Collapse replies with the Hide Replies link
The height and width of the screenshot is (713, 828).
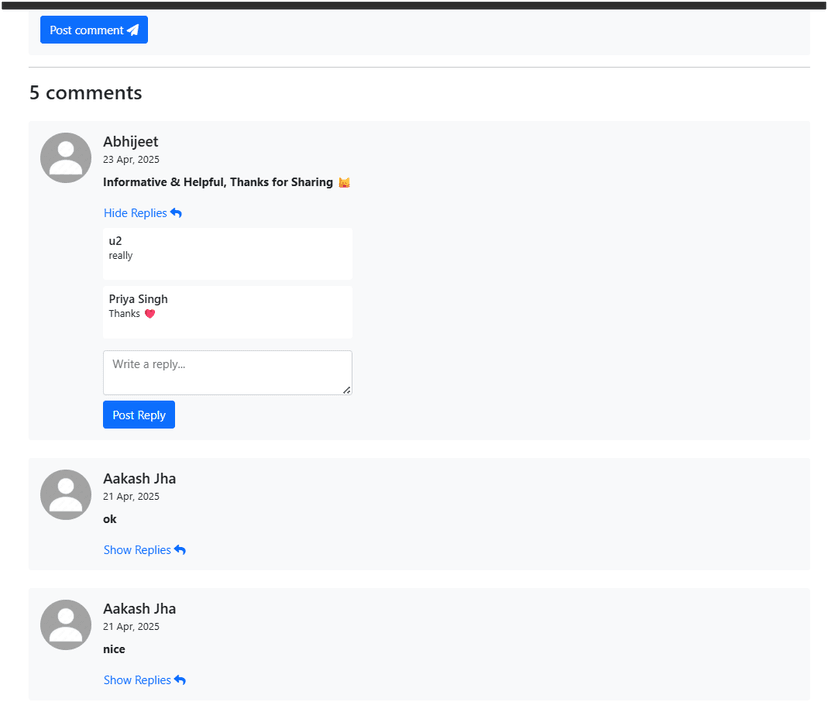[135, 213]
